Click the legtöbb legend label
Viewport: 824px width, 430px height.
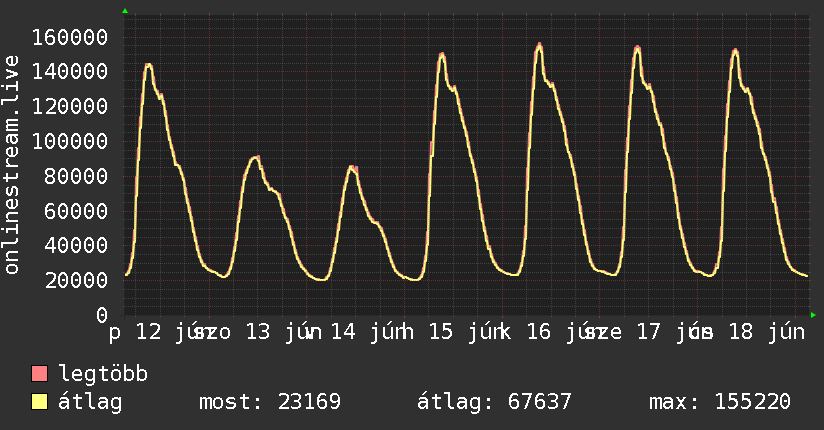[x=103, y=373]
